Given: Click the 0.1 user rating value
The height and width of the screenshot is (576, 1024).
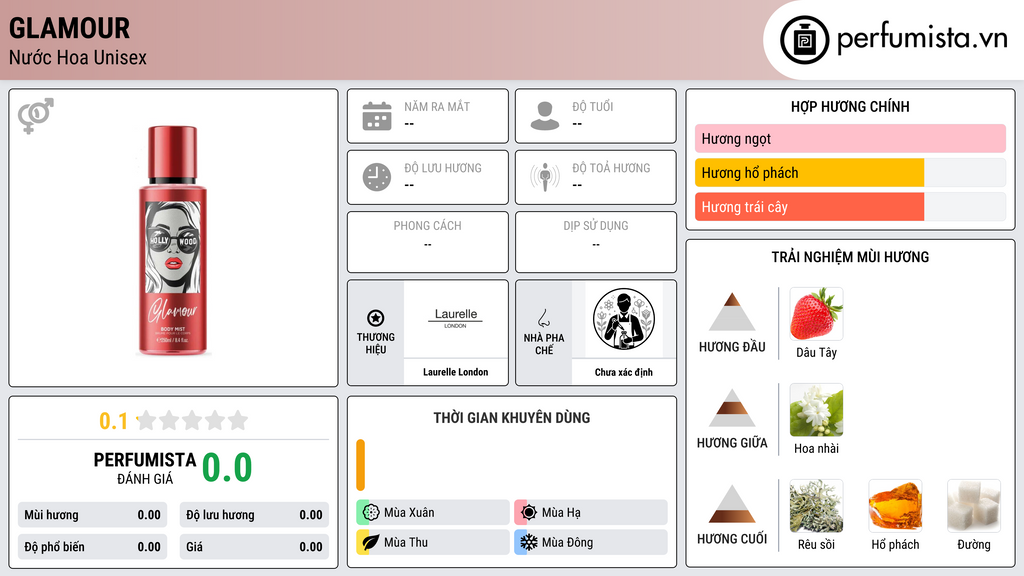Looking at the screenshot, I should [114, 421].
